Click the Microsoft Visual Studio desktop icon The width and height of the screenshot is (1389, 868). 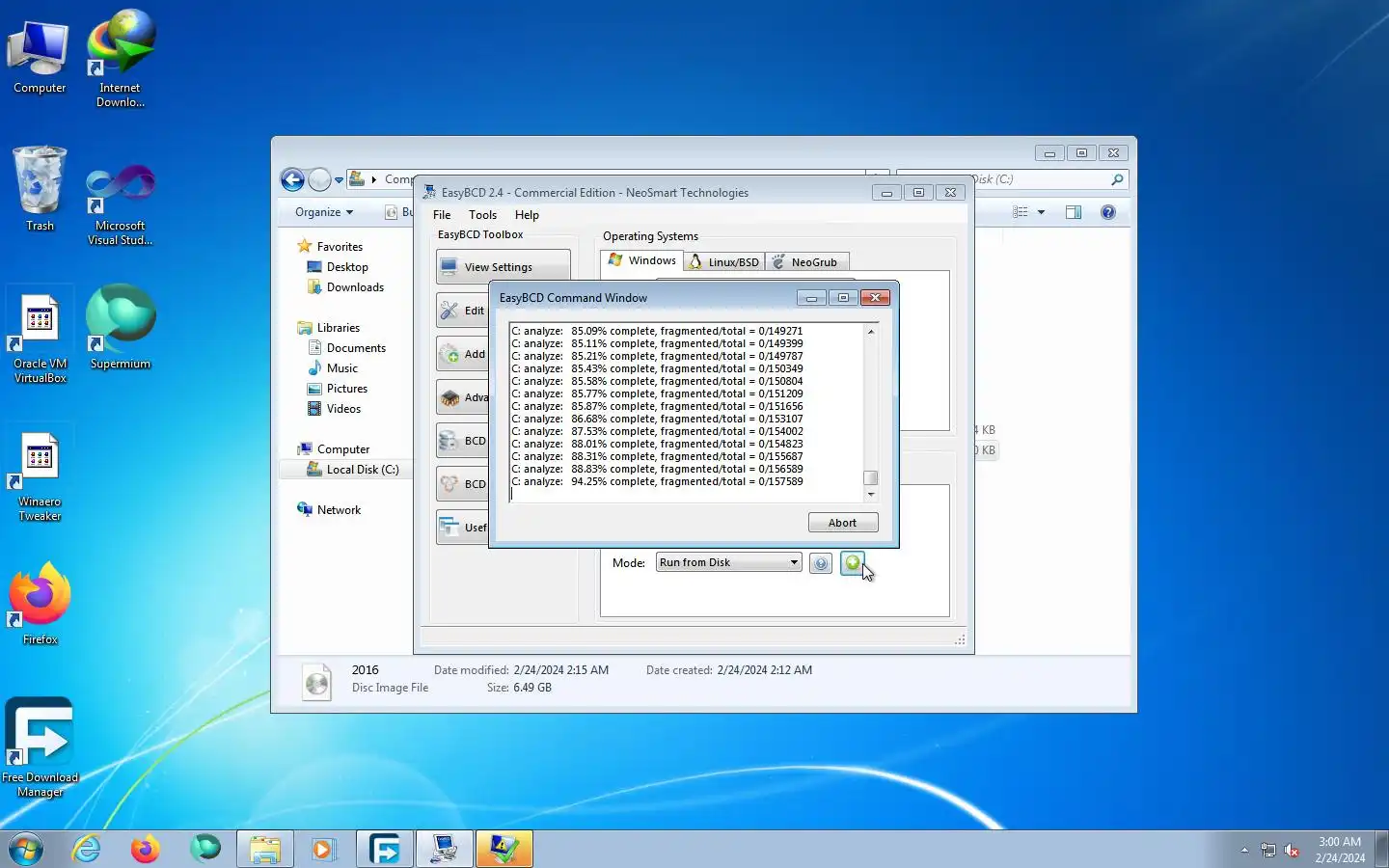click(x=121, y=204)
